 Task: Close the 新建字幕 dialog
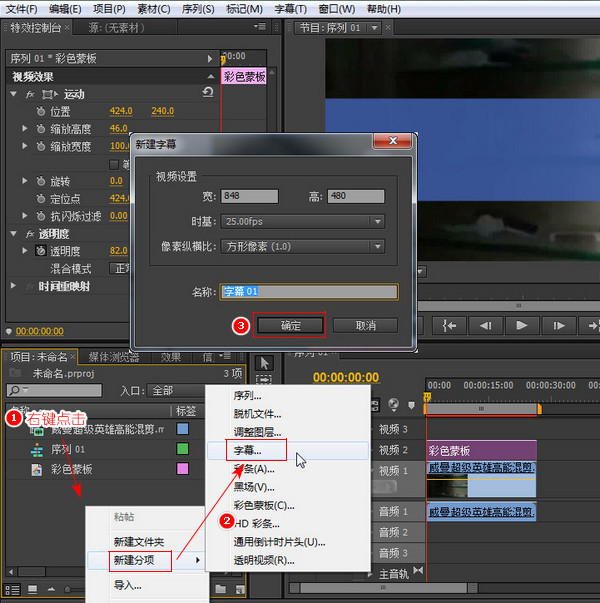[393, 140]
